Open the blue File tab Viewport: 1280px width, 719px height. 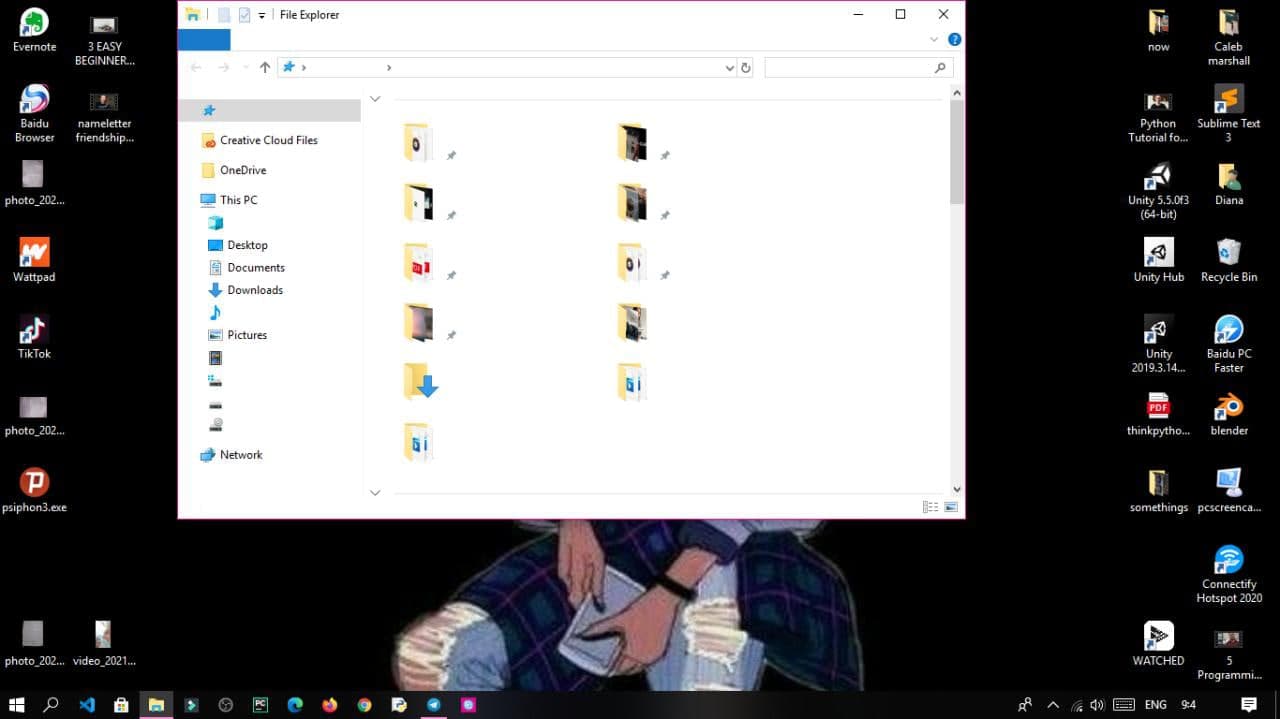pyautogui.click(x=204, y=40)
